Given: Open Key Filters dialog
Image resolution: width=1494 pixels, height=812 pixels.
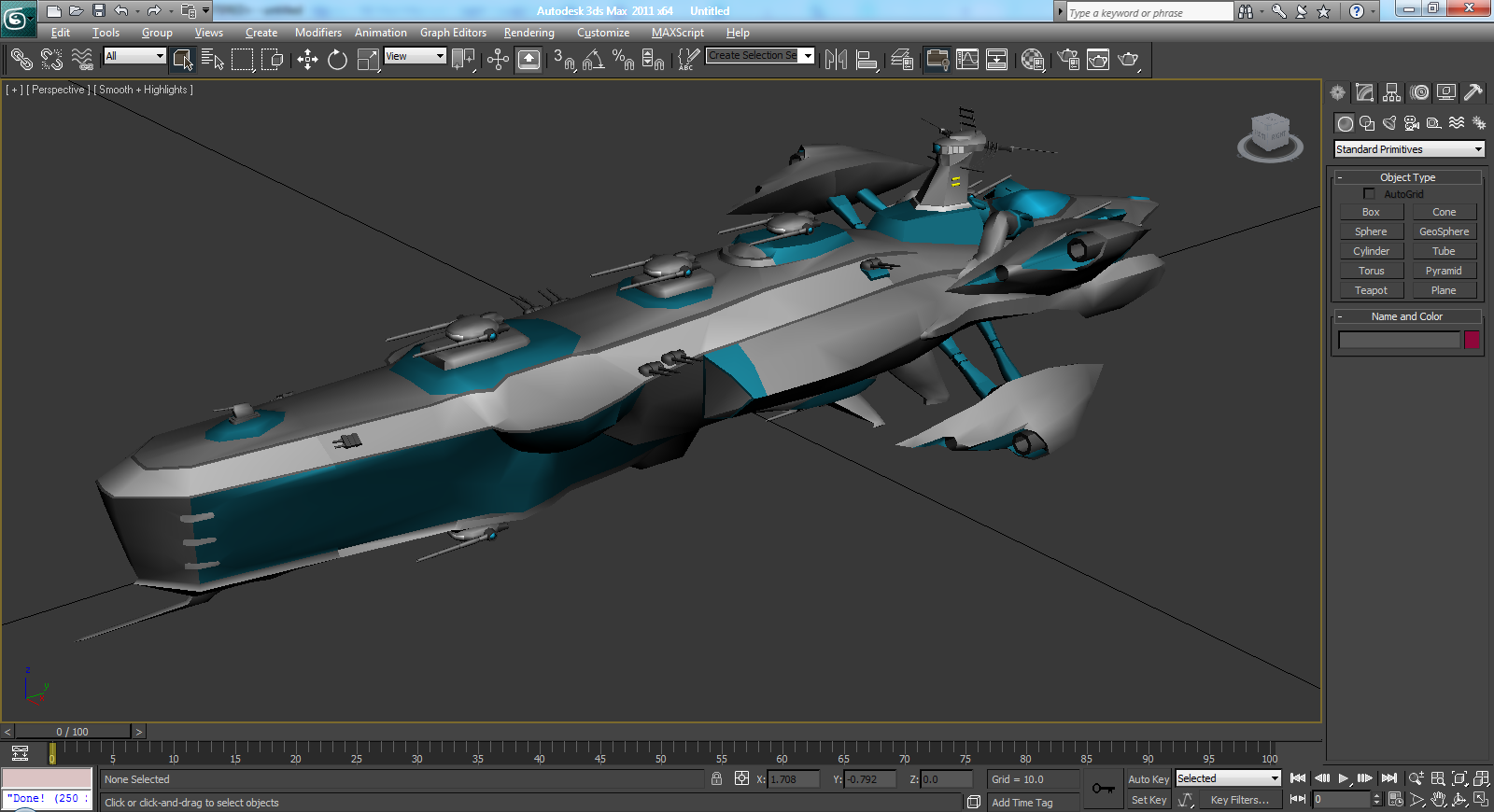Looking at the screenshot, I should coord(1240,800).
